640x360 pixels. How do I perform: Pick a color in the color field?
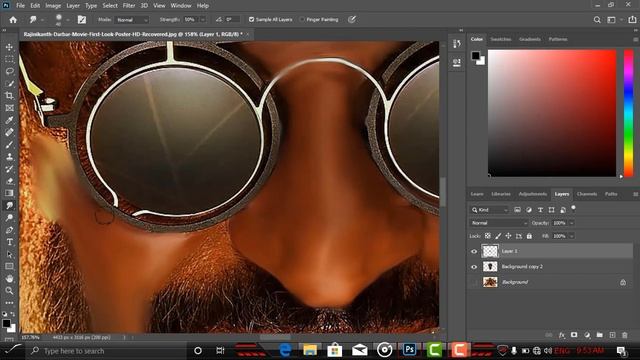tap(552, 113)
